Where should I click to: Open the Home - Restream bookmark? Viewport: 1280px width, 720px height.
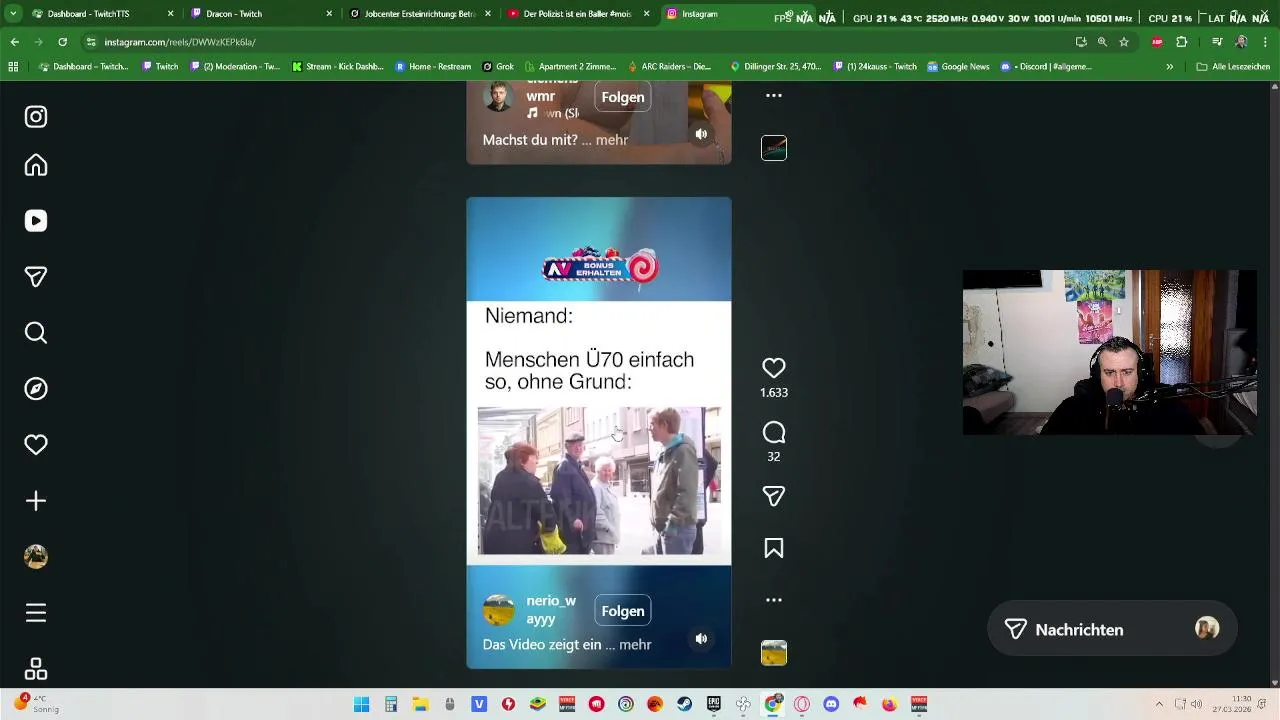[x=433, y=67]
